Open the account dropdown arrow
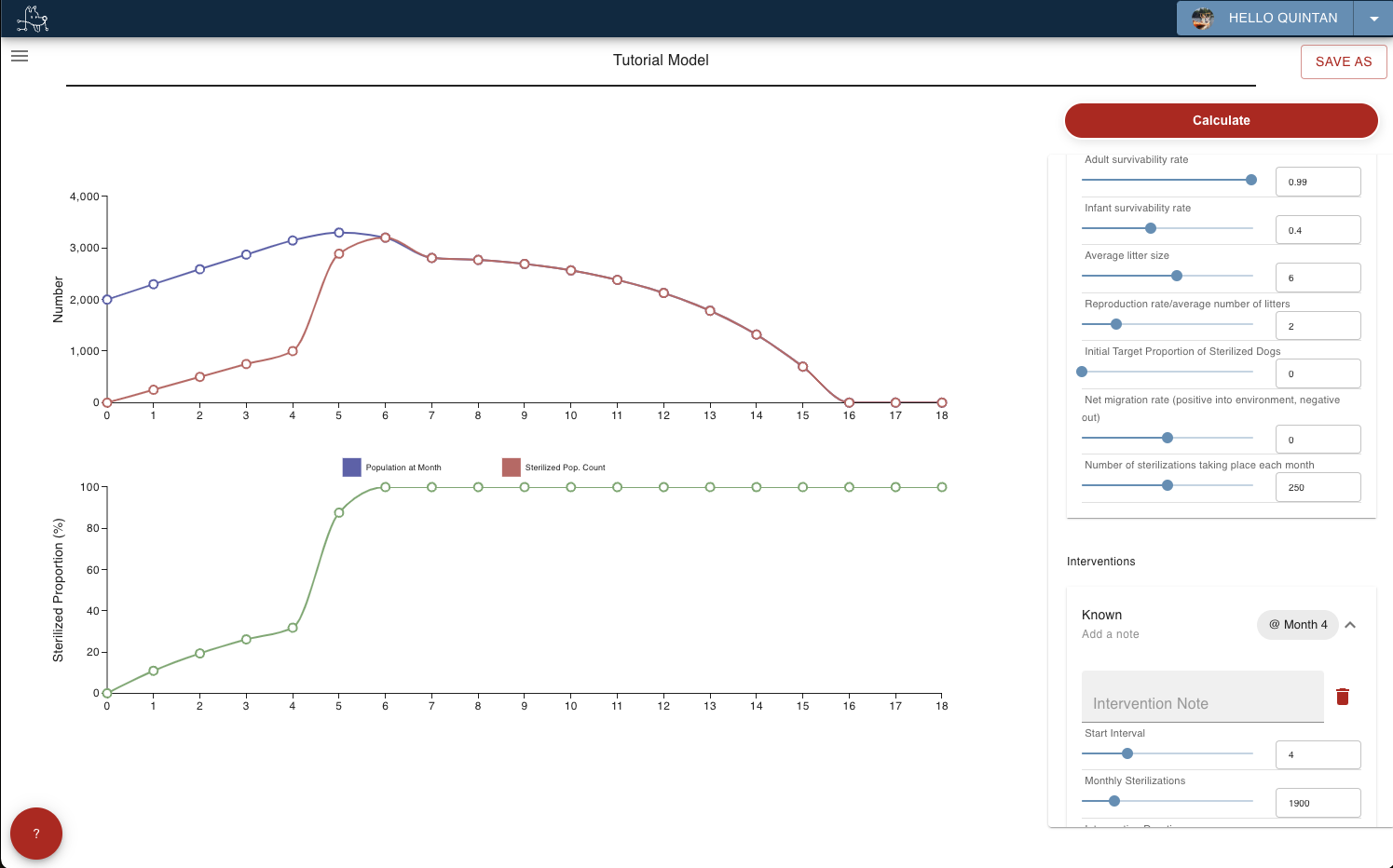Viewport: 1393px width, 868px height. 1373,19
